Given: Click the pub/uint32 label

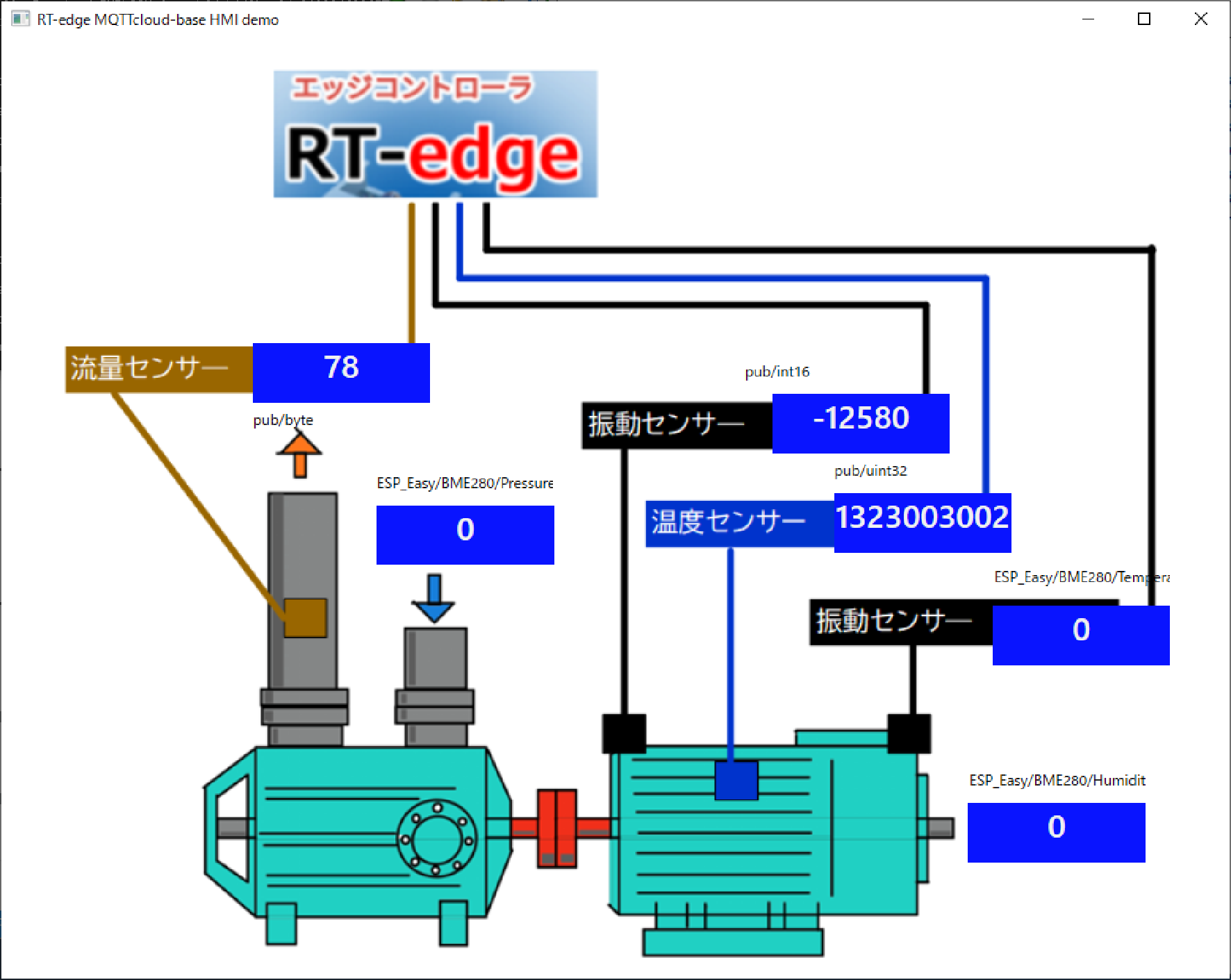Looking at the screenshot, I should 870,471.
